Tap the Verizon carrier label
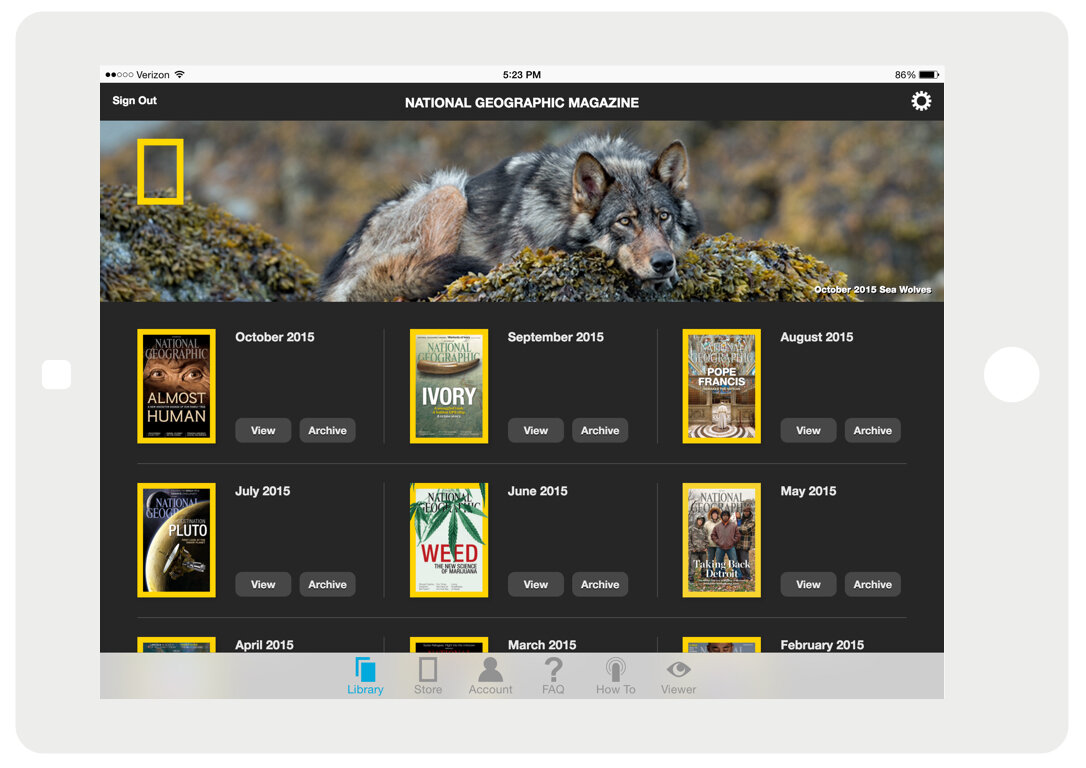This screenshot has width=1086, height=768. tap(152, 75)
